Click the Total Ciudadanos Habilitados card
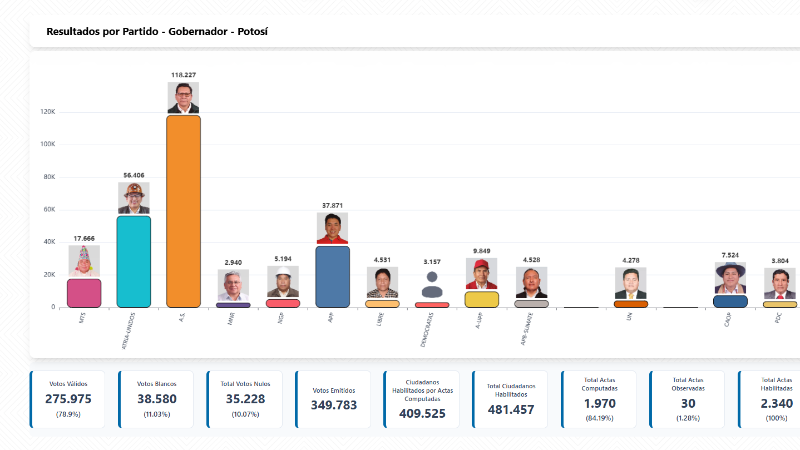Image resolution: width=800 pixels, height=450 pixels. pyautogui.click(x=510, y=399)
